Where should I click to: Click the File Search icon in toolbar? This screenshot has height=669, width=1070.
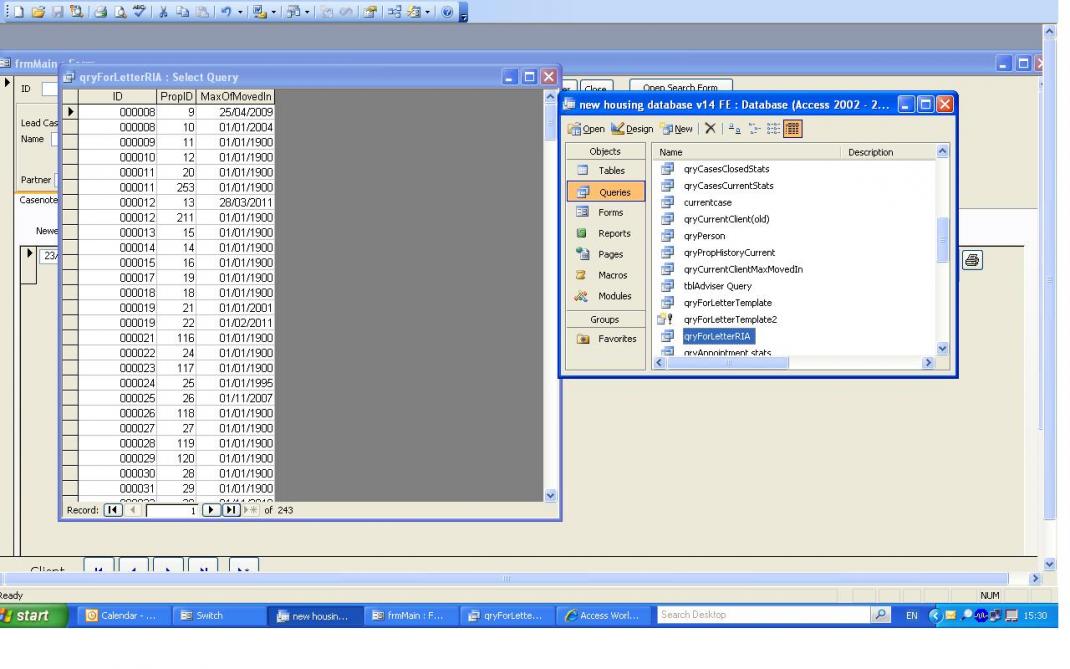point(76,12)
